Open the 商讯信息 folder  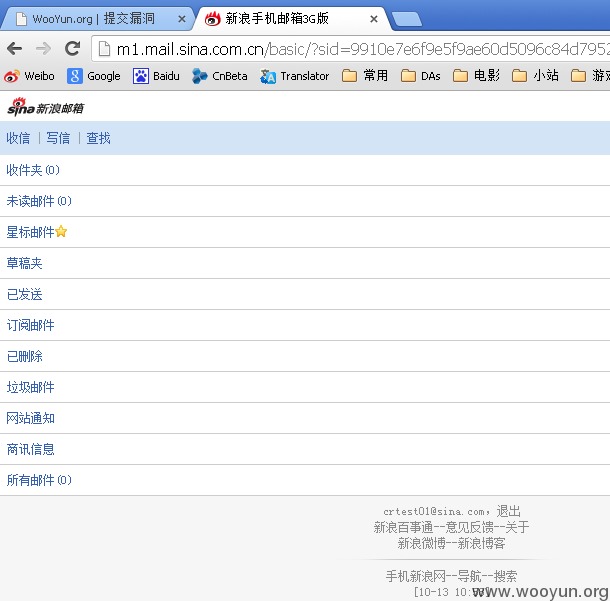(30, 449)
